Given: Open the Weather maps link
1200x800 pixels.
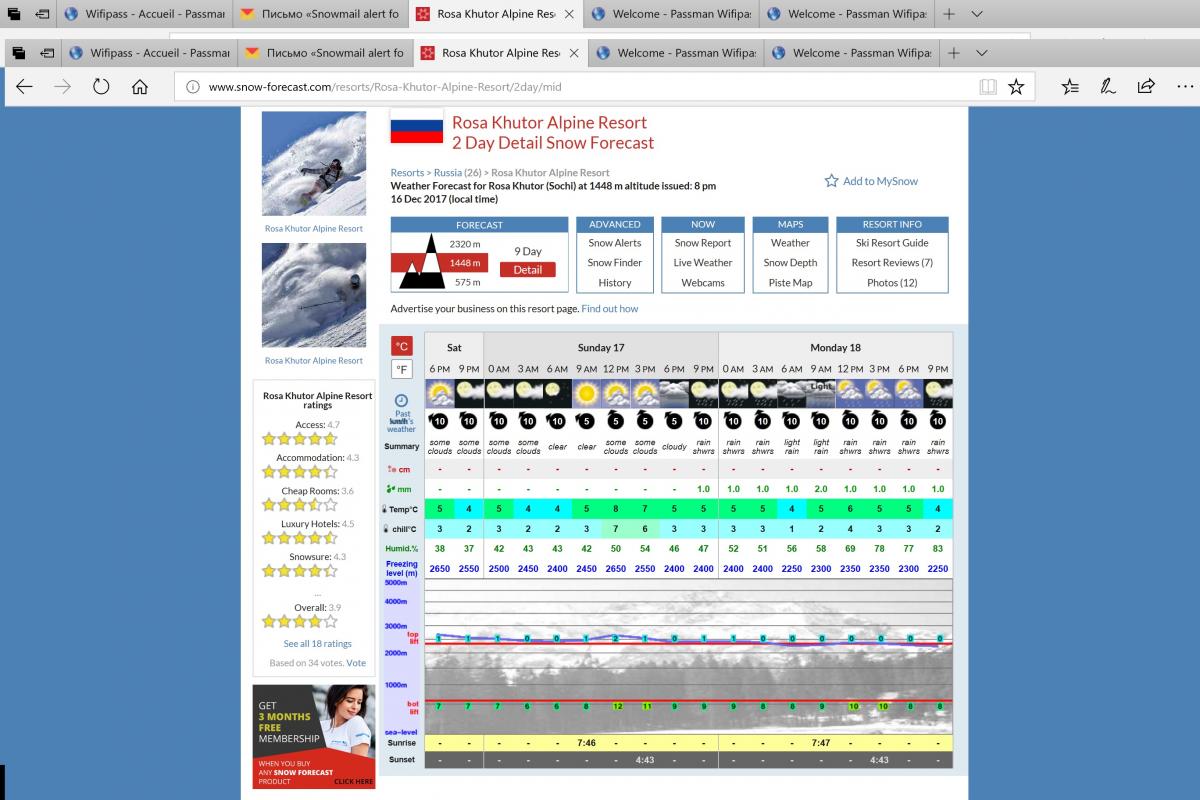Looking at the screenshot, I should pos(790,243).
